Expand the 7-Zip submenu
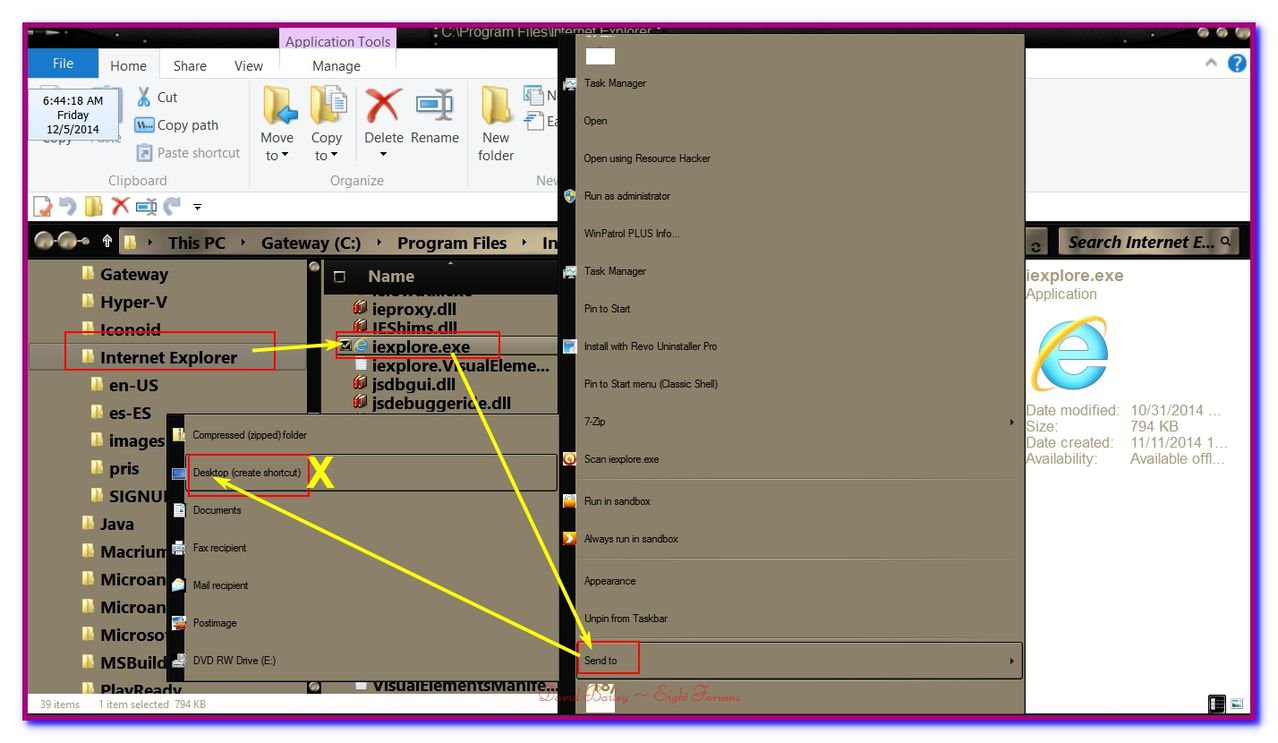Viewport: 1278px width, 743px height. (1011, 422)
